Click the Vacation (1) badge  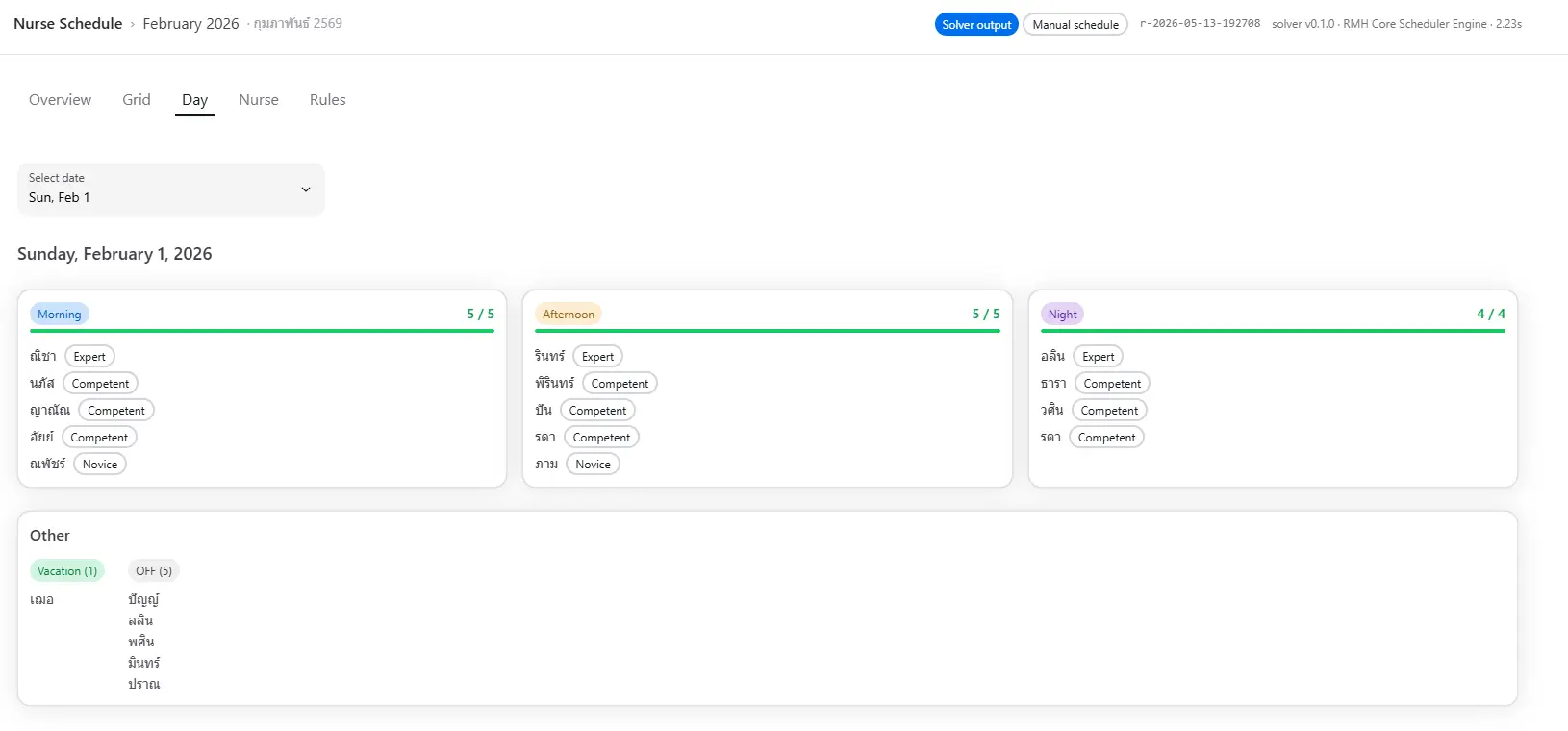click(x=67, y=571)
